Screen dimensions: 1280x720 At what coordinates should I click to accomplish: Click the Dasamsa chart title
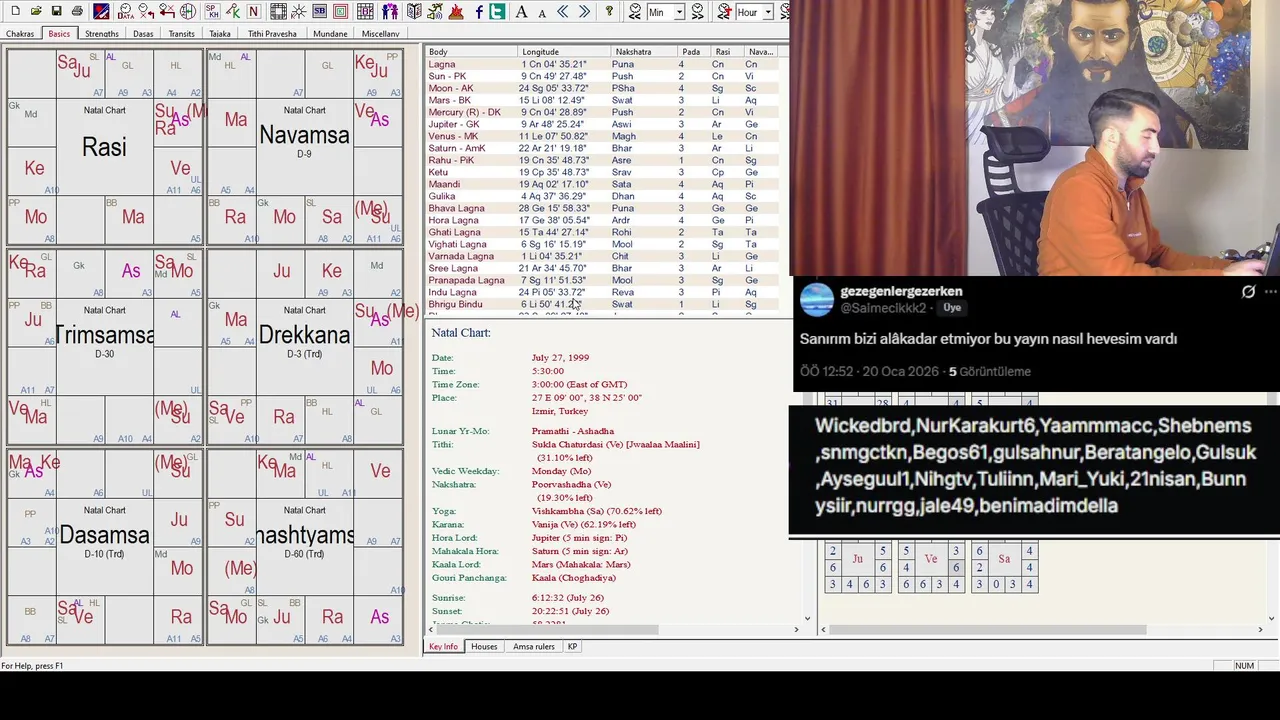pyautogui.click(x=104, y=535)
